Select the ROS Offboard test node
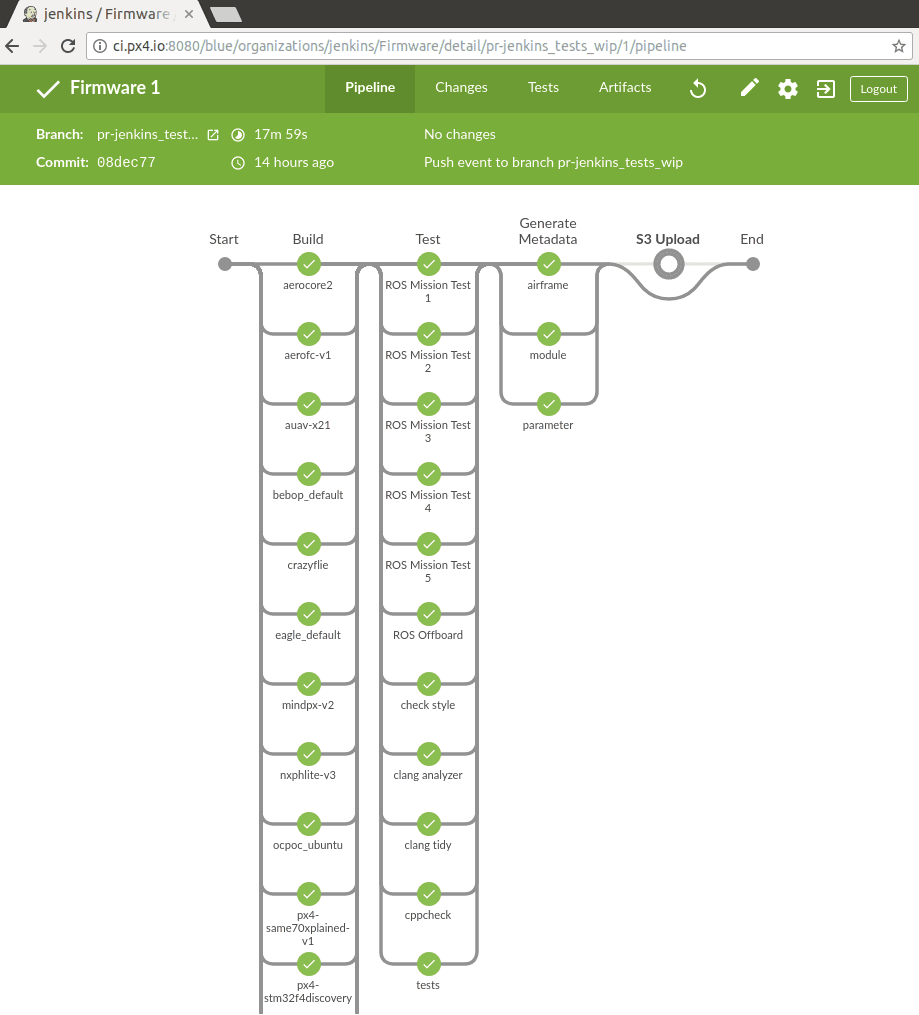The height and width of the screenshot is (1015, 919). pos(428,614)
